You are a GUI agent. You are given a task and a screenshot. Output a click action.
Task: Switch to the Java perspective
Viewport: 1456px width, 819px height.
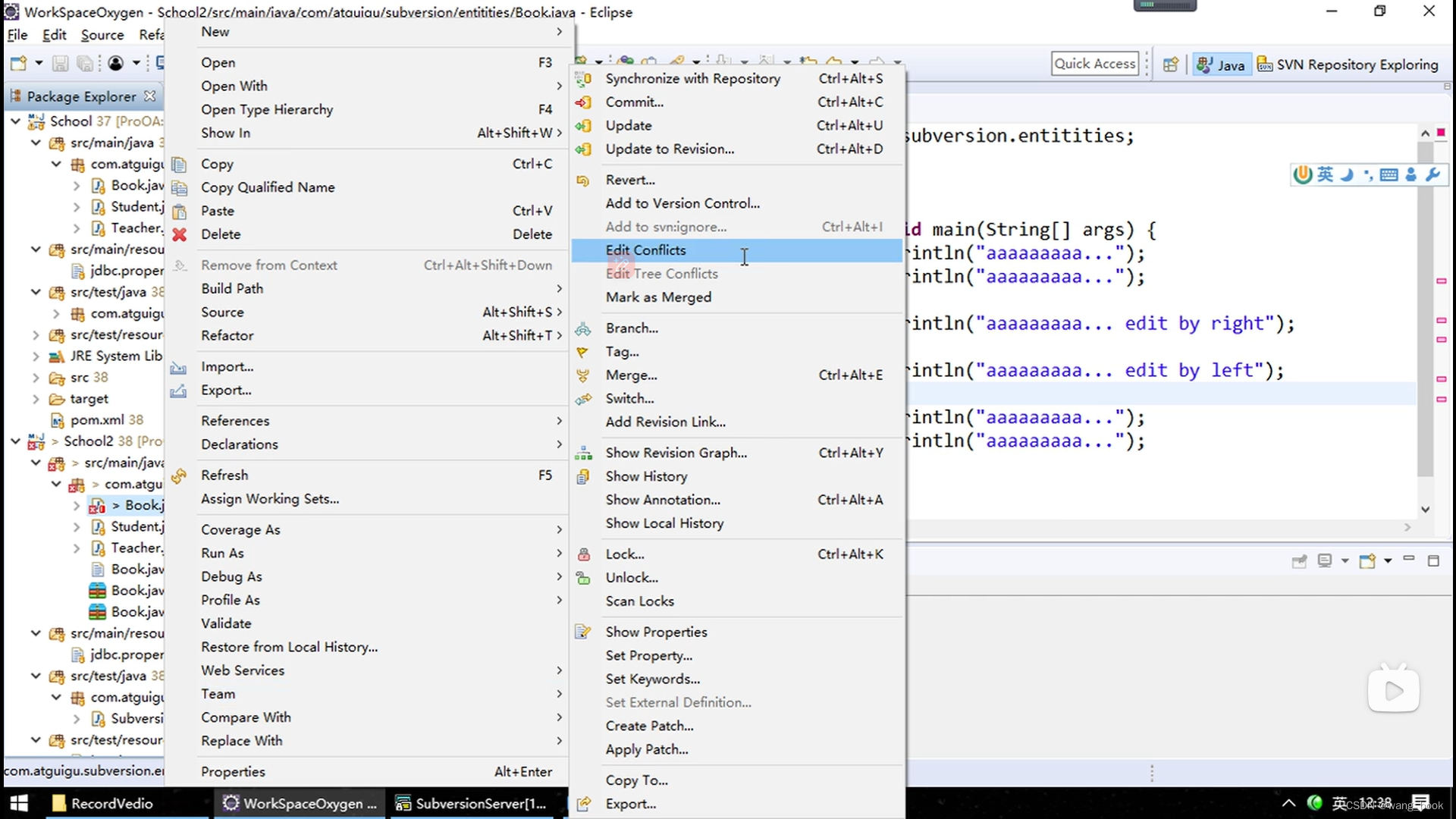[1221, 64]
